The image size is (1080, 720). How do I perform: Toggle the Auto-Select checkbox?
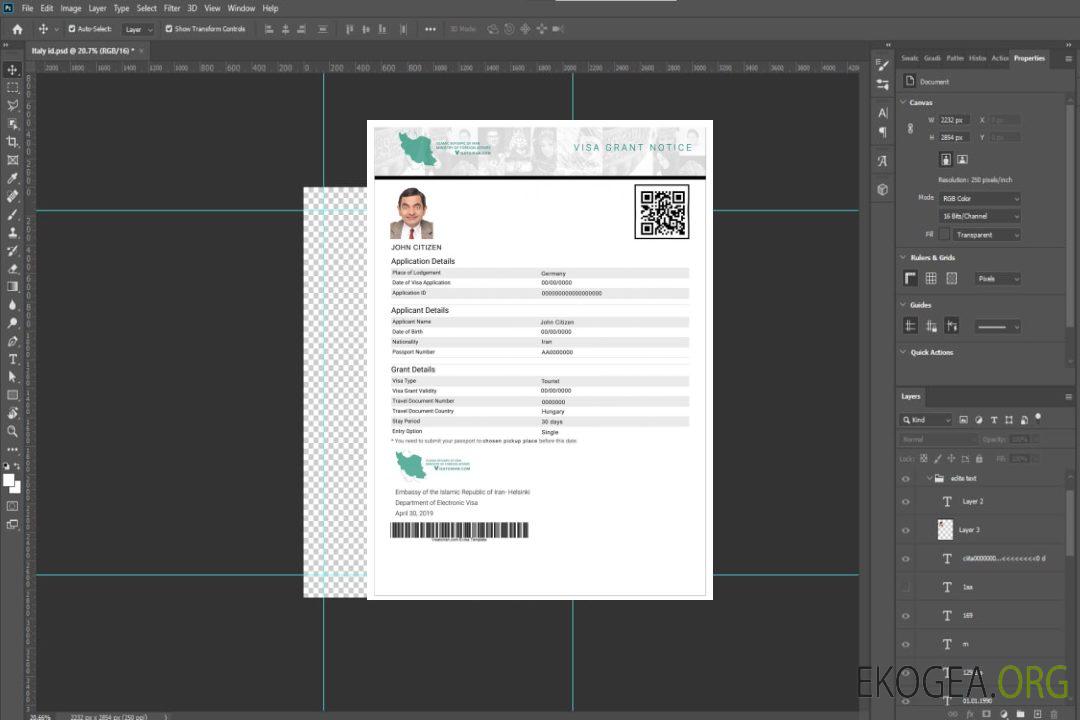tap(72, 29)
